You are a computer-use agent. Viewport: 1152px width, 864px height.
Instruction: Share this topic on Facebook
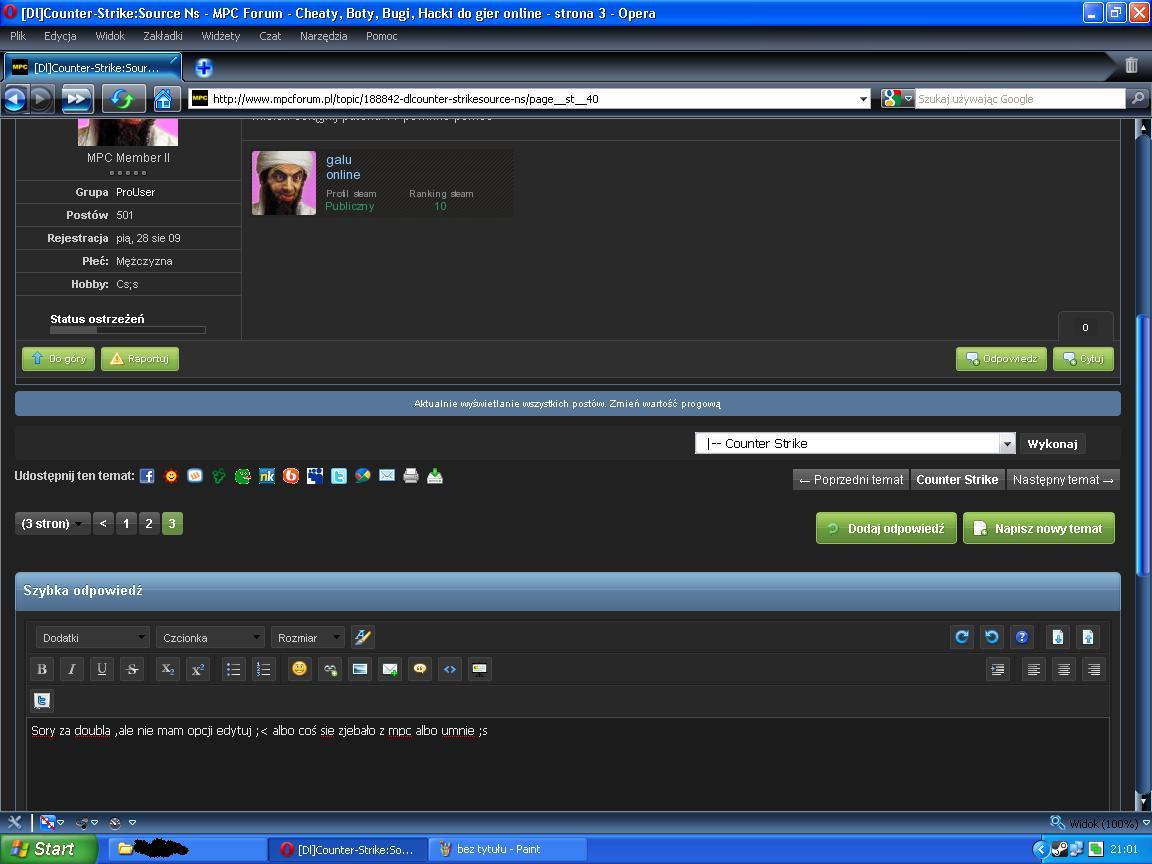coord(147,476)
